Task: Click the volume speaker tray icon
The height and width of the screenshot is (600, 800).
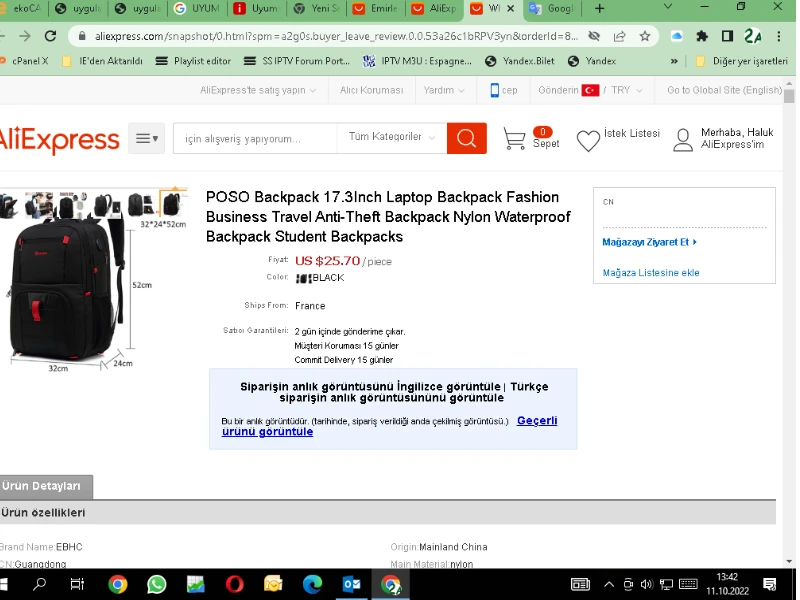Action: 646,585
